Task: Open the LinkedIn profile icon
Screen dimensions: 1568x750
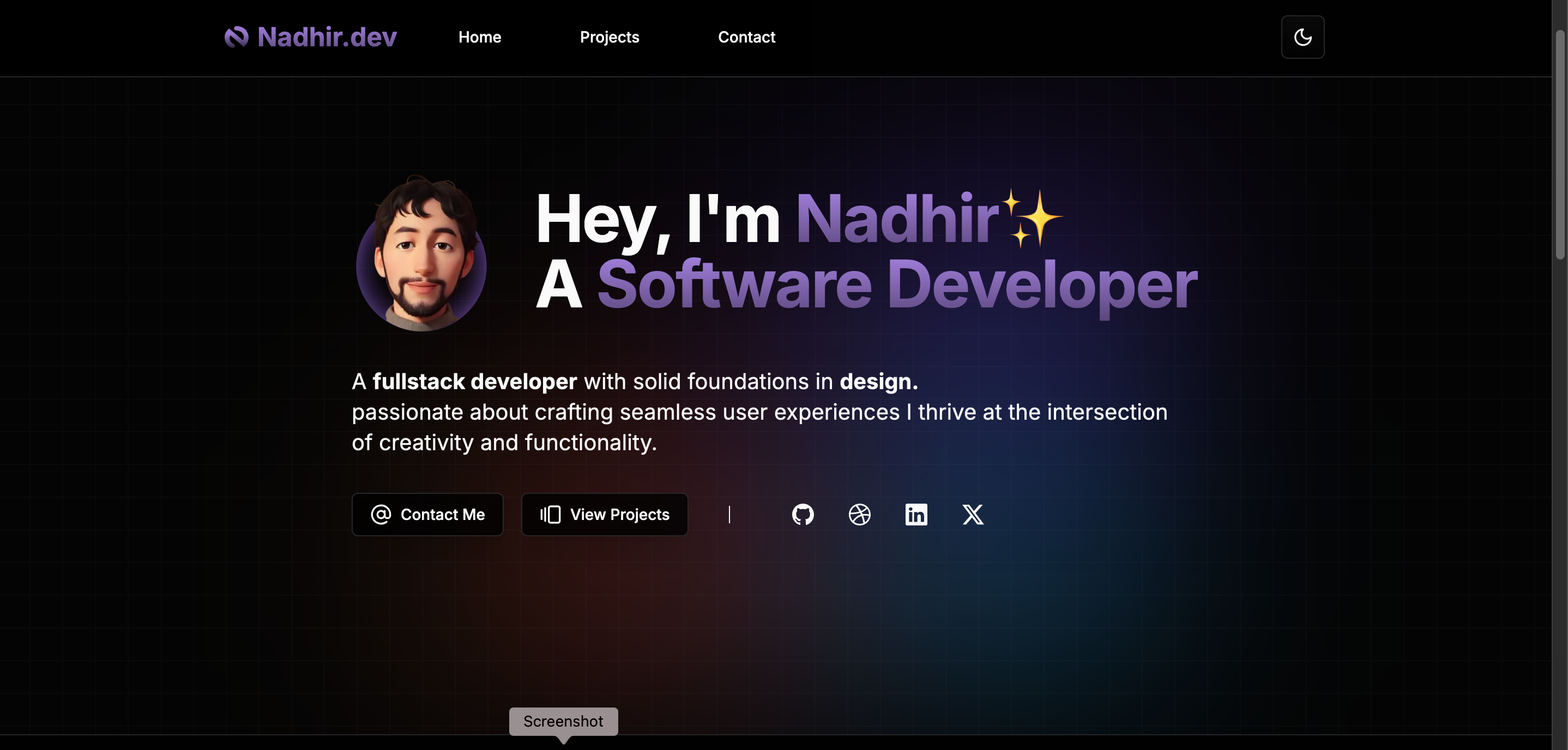Action: point(916,515)
